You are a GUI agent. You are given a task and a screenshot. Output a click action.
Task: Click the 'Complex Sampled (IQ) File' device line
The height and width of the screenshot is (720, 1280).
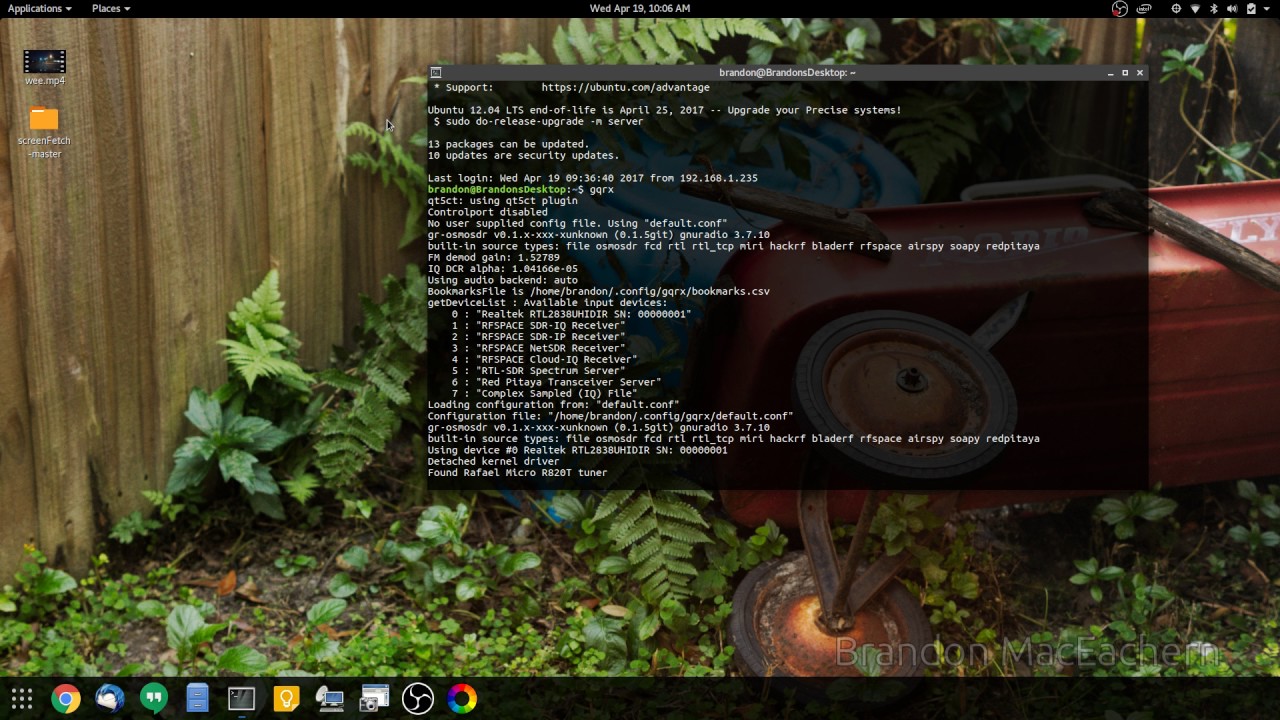544,394
